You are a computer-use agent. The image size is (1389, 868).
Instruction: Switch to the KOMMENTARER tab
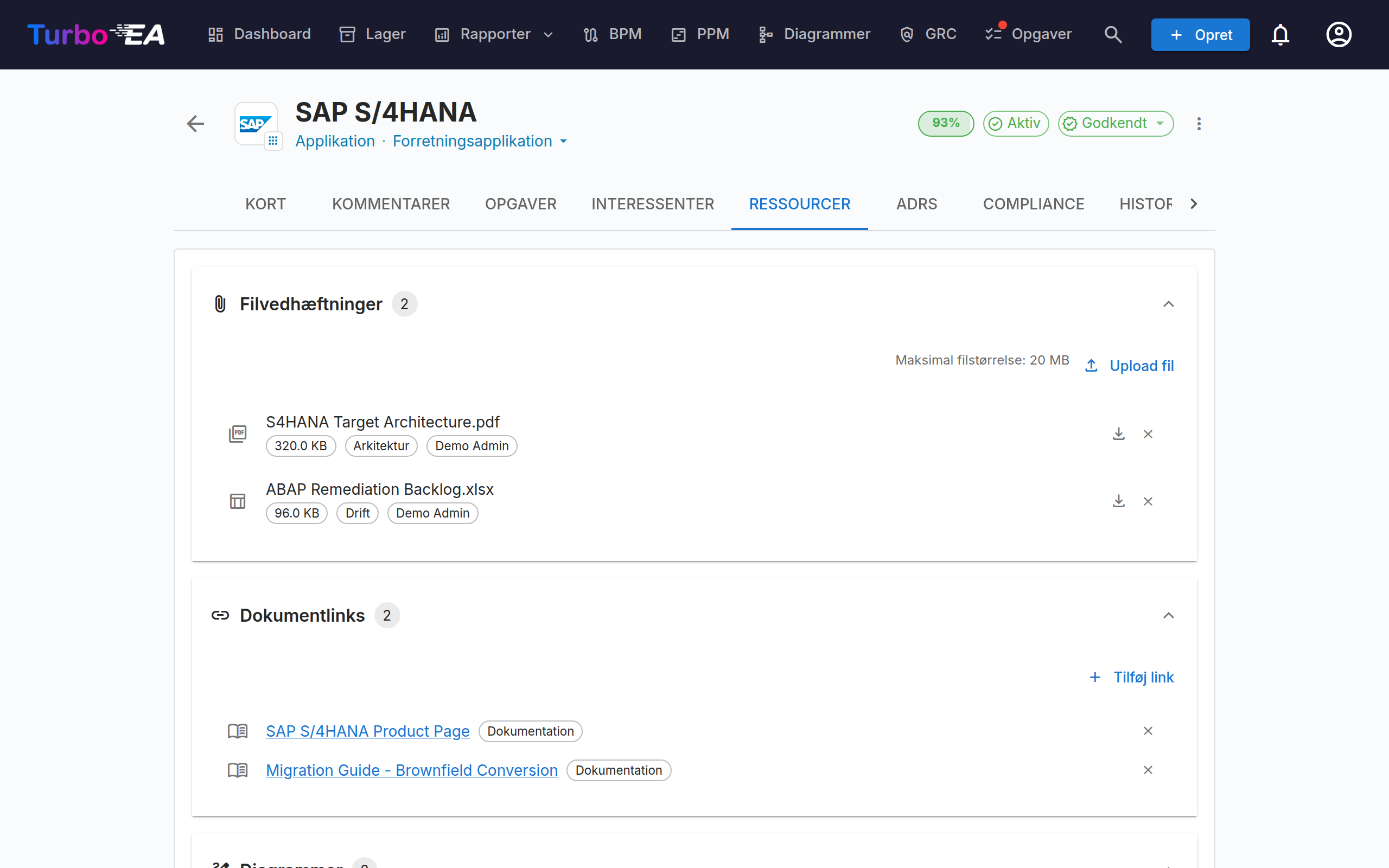click(391, 204)
